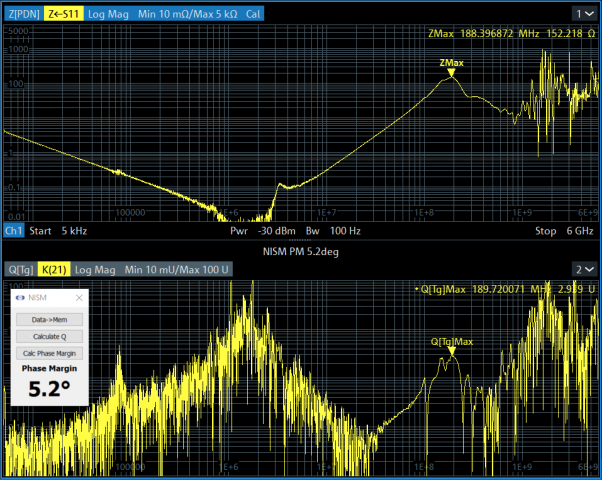Select the ZMax marker triangle on trace

click(452, 73)
